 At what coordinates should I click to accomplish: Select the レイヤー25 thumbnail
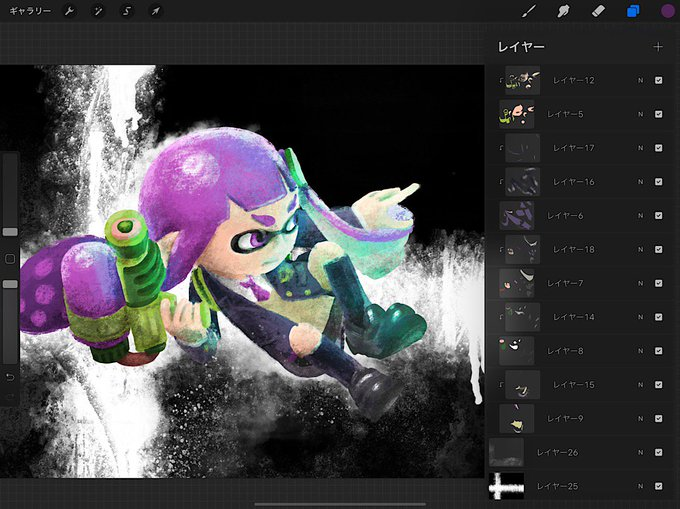pos(506,486)
